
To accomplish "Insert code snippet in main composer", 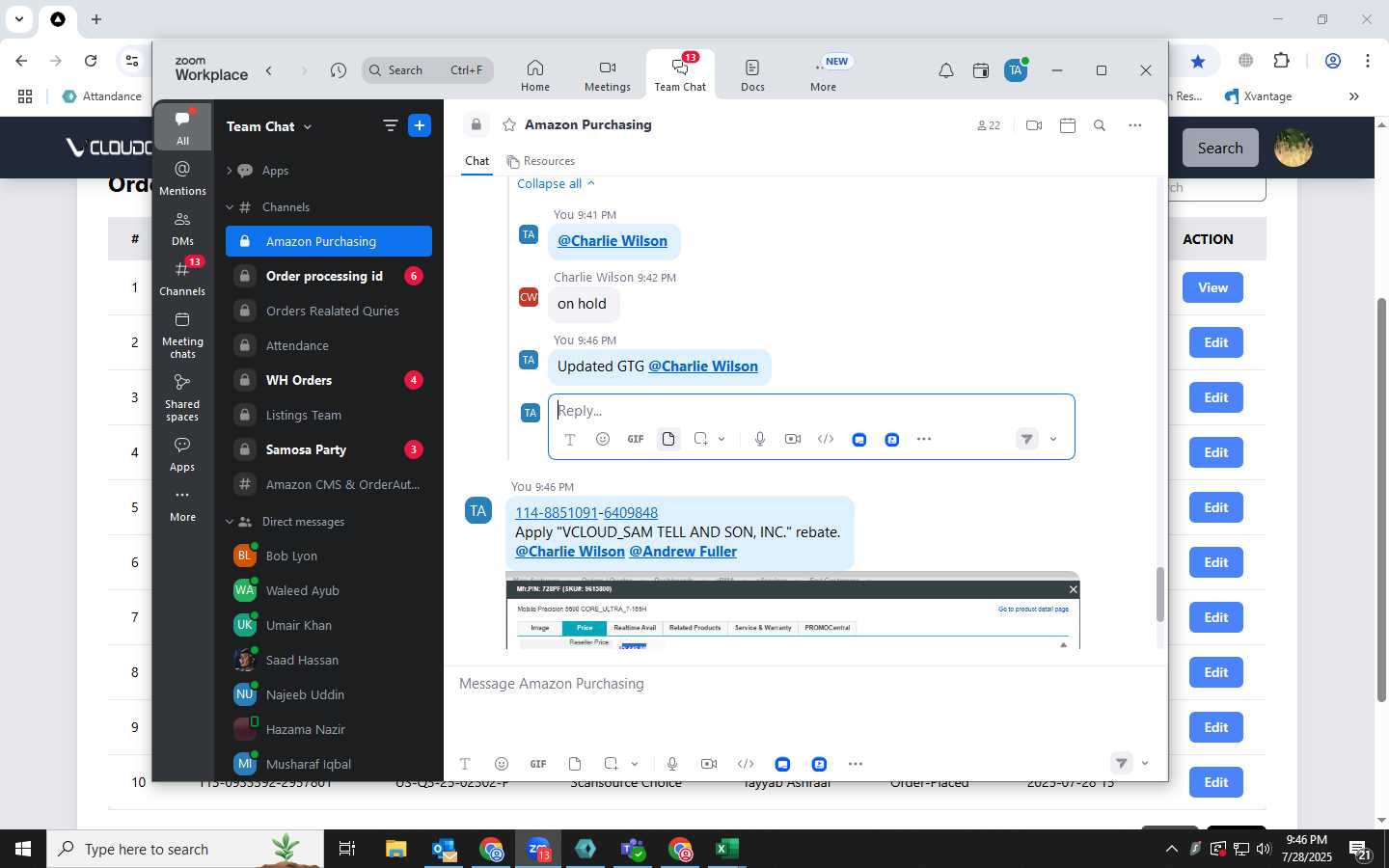I will coord(746,764).
